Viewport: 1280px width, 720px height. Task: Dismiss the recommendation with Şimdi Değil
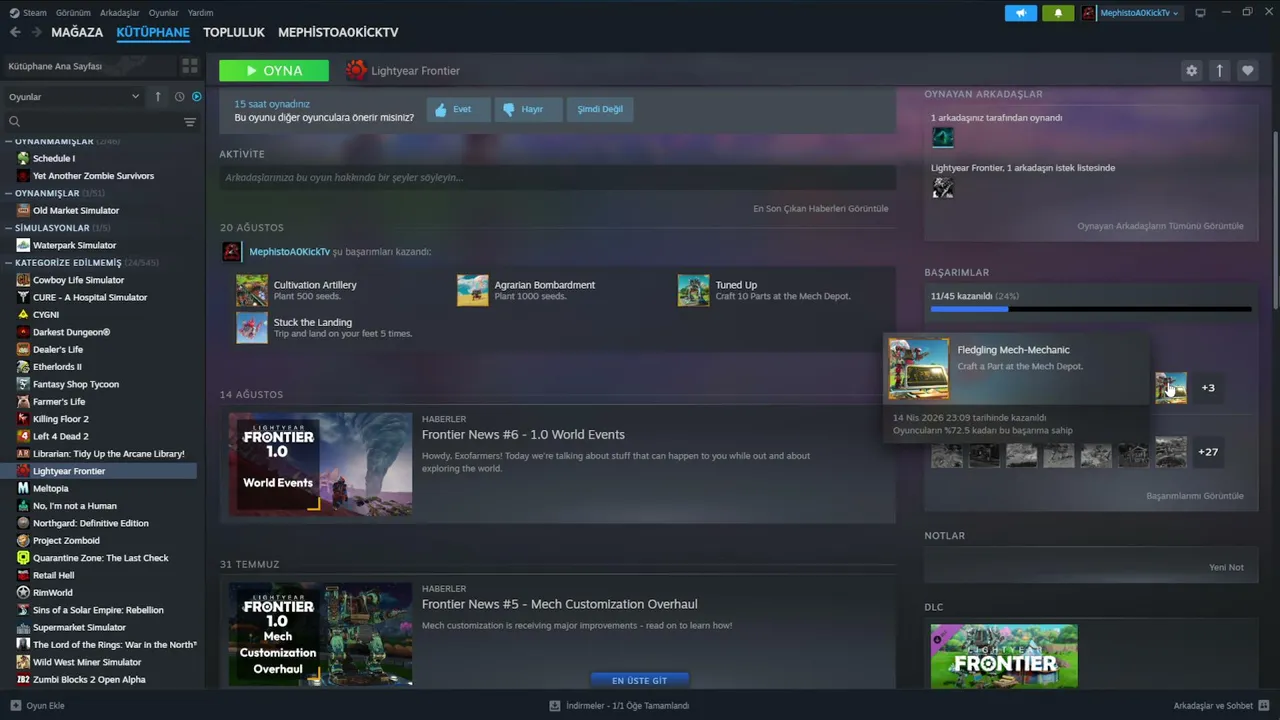pyautogui.click(x=600, y=109)
